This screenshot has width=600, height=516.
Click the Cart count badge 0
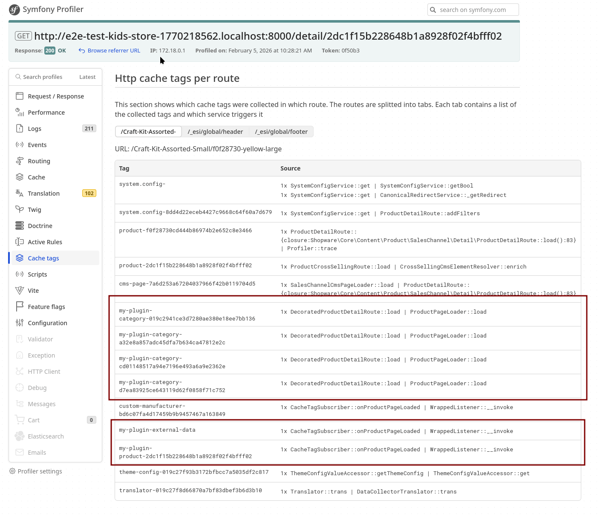[91, 420]
